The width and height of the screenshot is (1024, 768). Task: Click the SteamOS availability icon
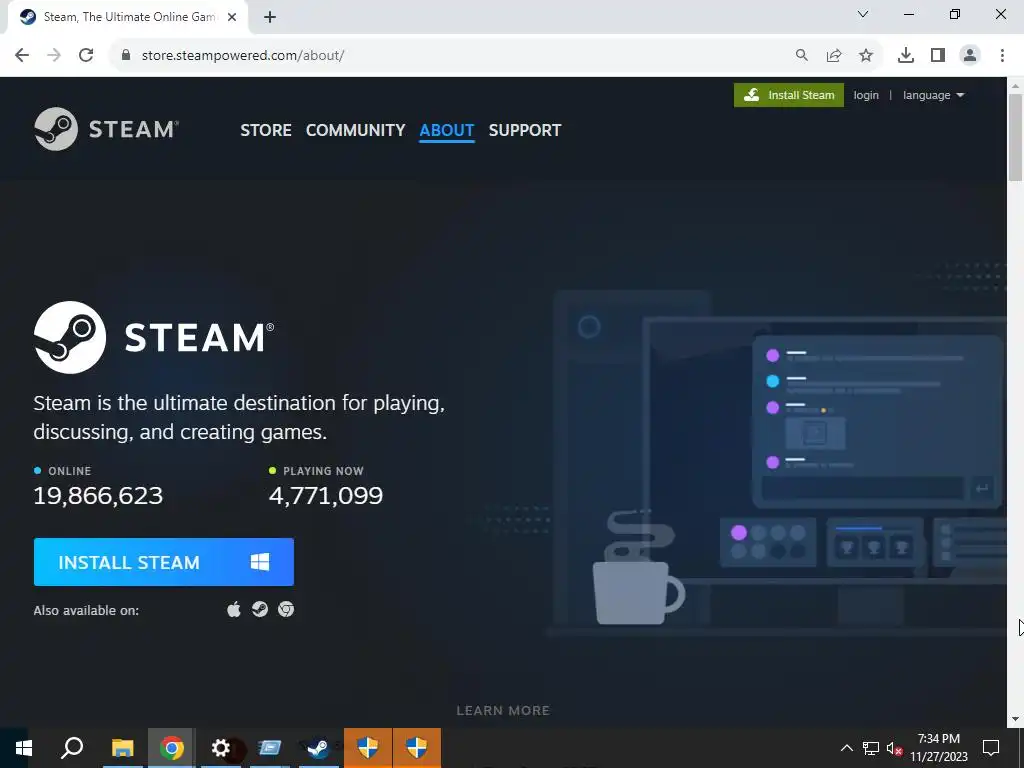(260, 609)
